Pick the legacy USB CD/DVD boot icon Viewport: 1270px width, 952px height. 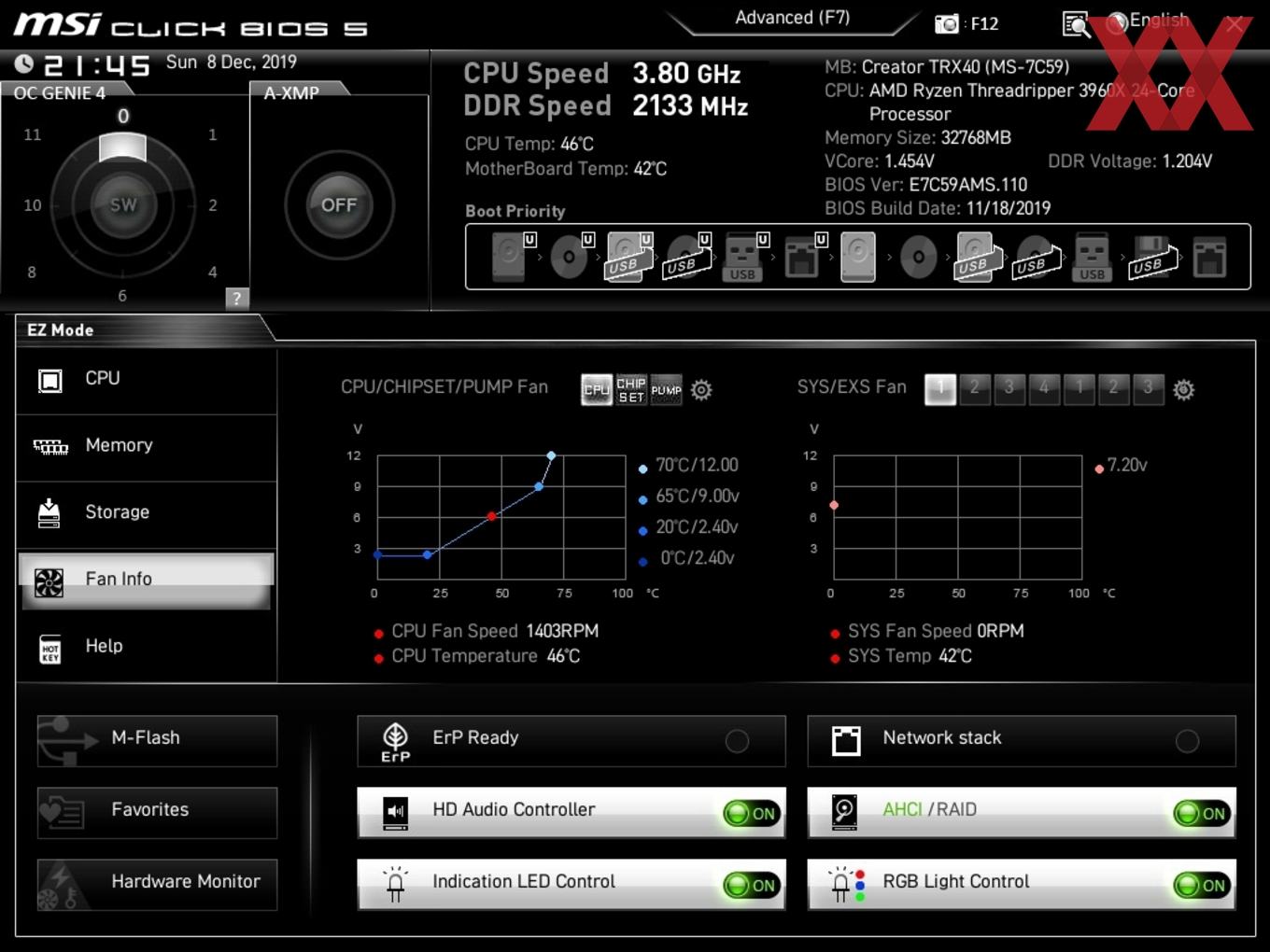[x=1037, y=257]
